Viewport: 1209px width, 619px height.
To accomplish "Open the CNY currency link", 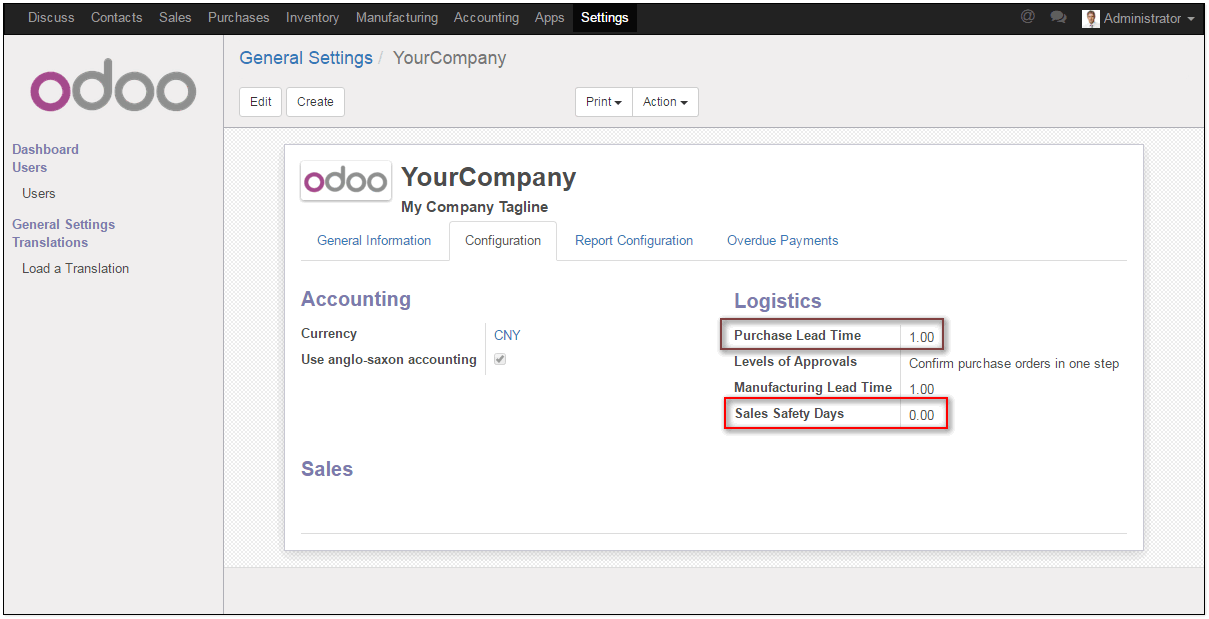I will click(x=507, y=336).
